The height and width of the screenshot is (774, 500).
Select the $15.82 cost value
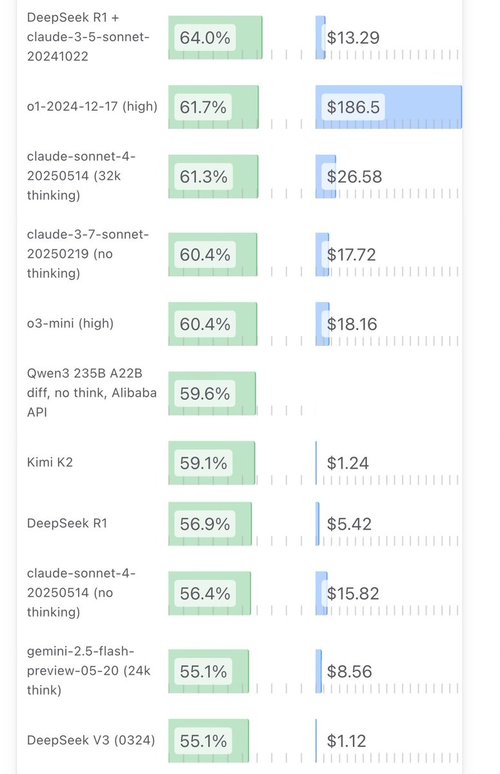(353, 593)
